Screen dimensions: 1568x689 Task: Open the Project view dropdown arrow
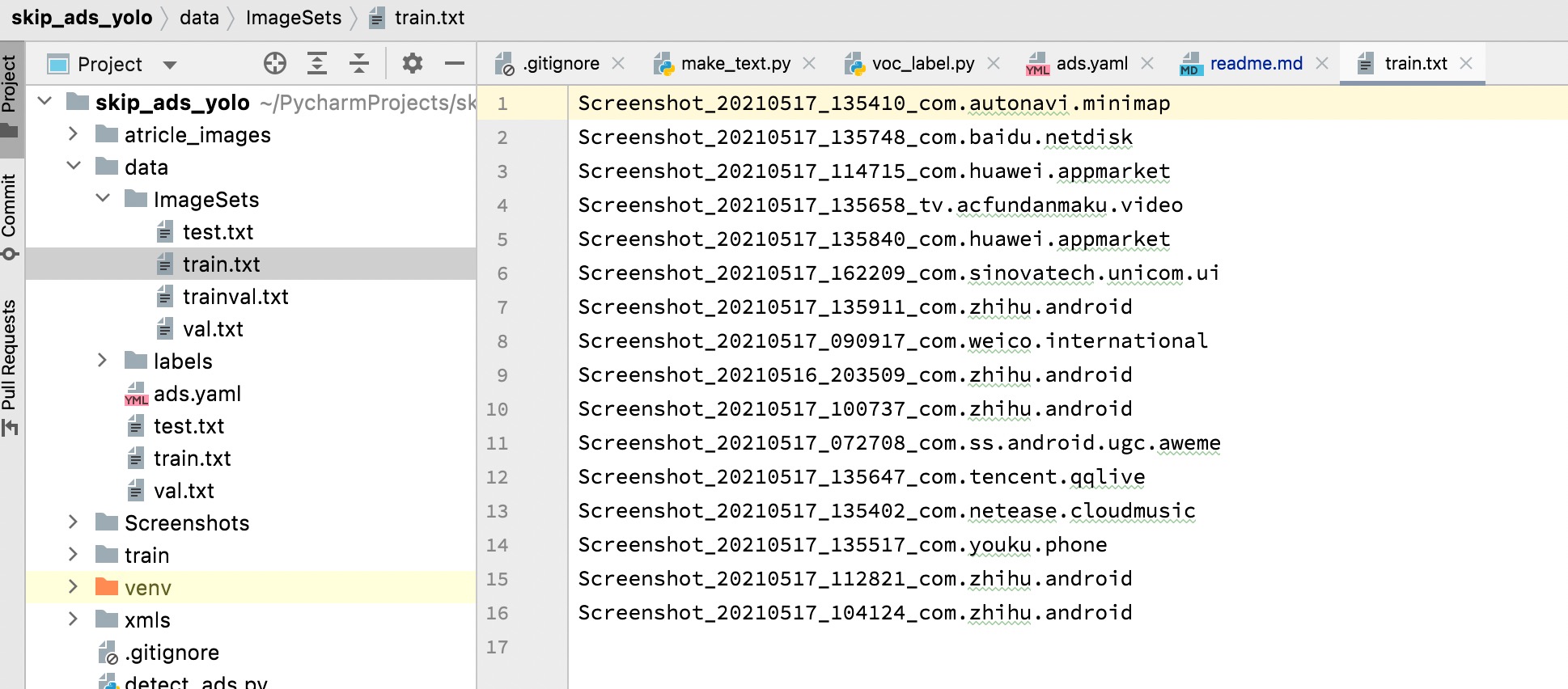(x=170, y=65)
